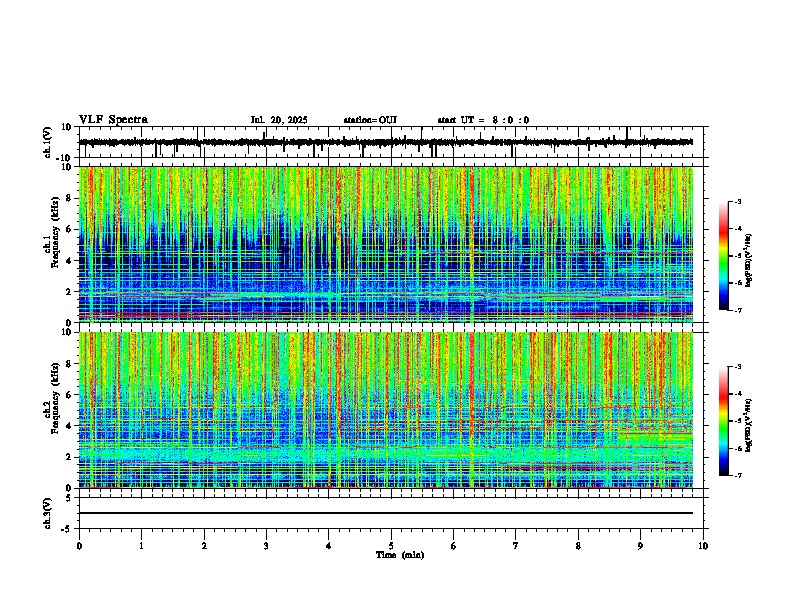Screen dimensions: 792x612
Task: Click the ch.1 voltage waveform trace
Action: 386,142
